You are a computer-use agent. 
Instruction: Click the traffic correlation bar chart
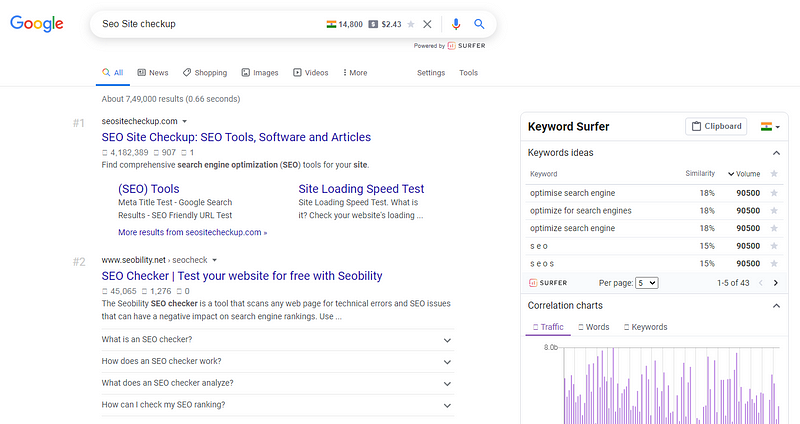pyautogui.click(x=671, y=384)
